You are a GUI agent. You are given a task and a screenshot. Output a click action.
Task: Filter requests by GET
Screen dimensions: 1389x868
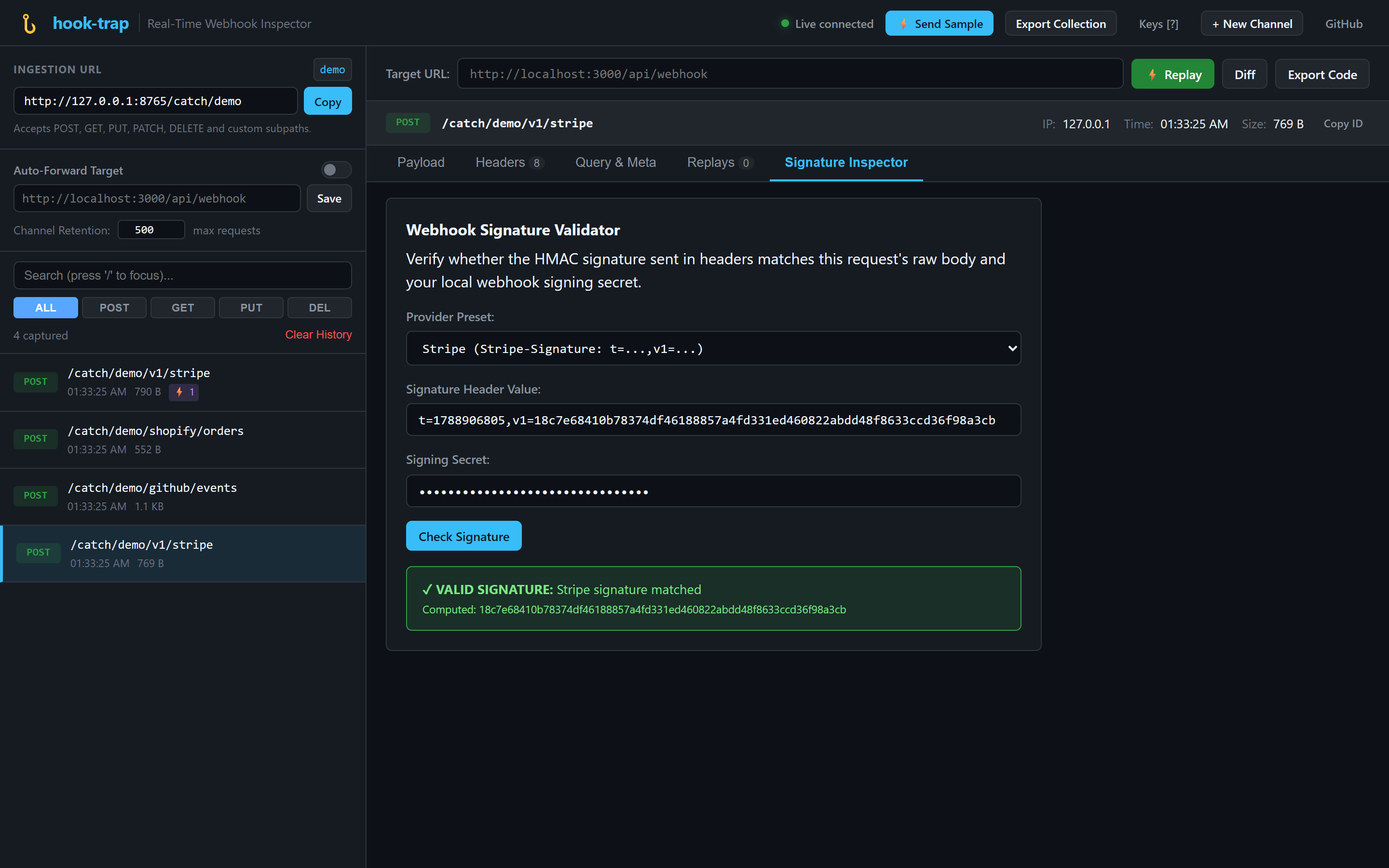tap(182, 307)
